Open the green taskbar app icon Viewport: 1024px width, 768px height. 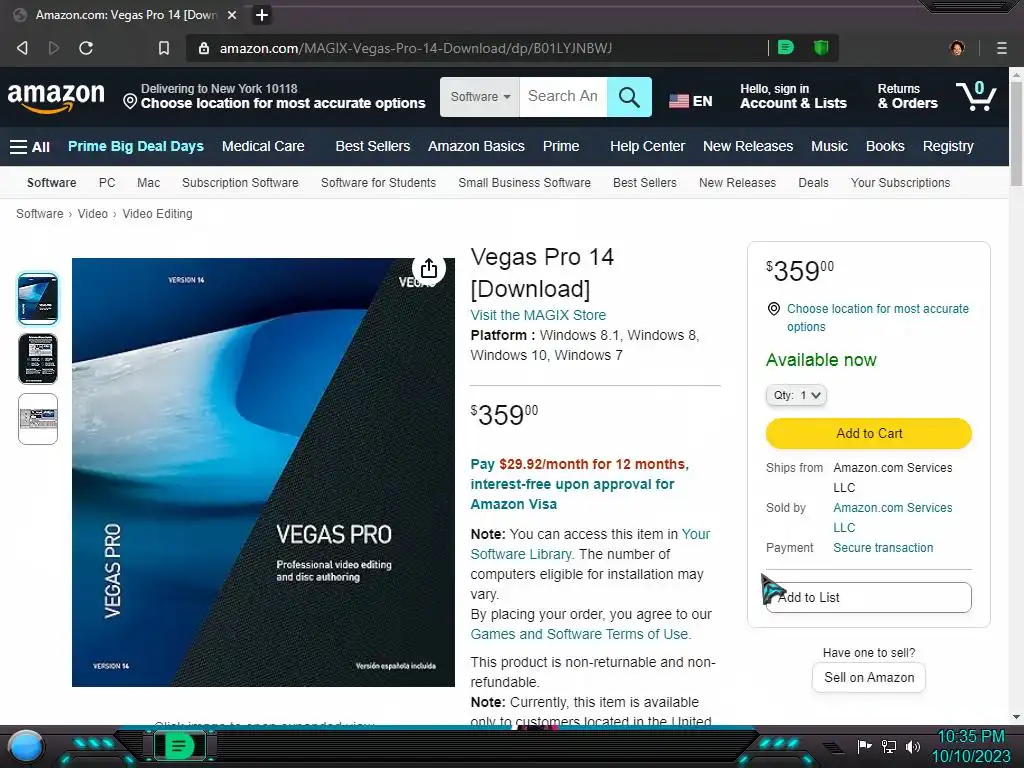pyautogui.click(x=179, y=745)
